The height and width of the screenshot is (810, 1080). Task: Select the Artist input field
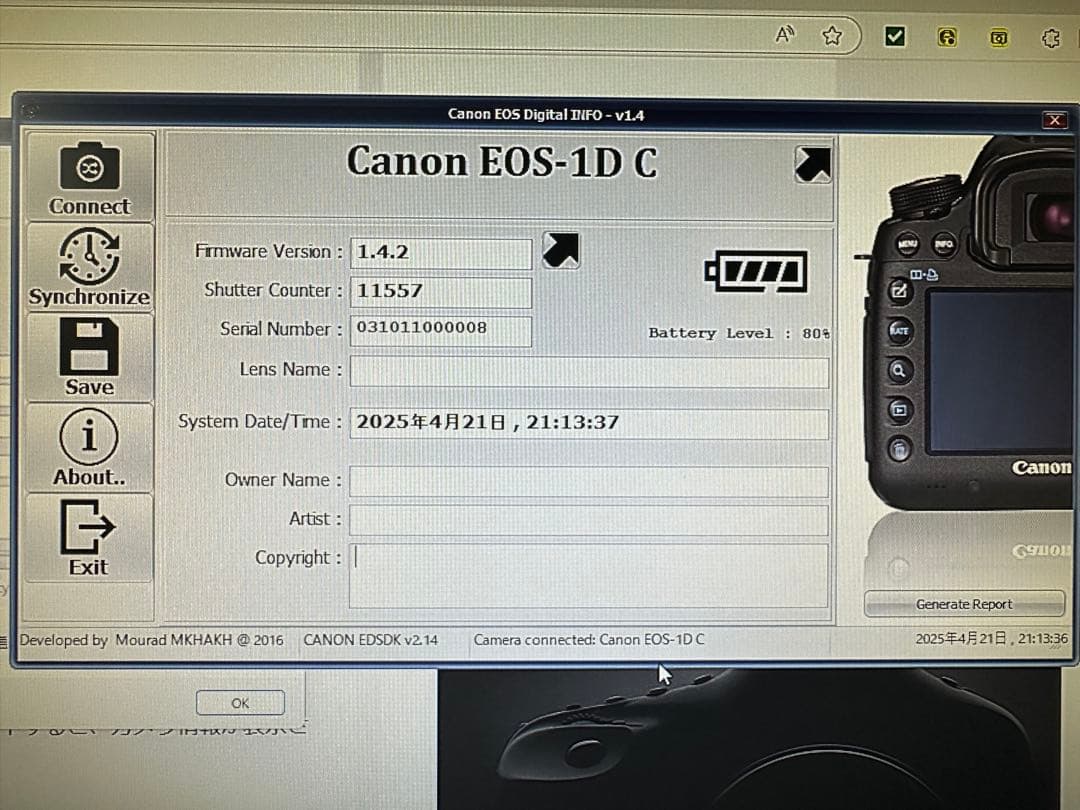click(590, 519)
